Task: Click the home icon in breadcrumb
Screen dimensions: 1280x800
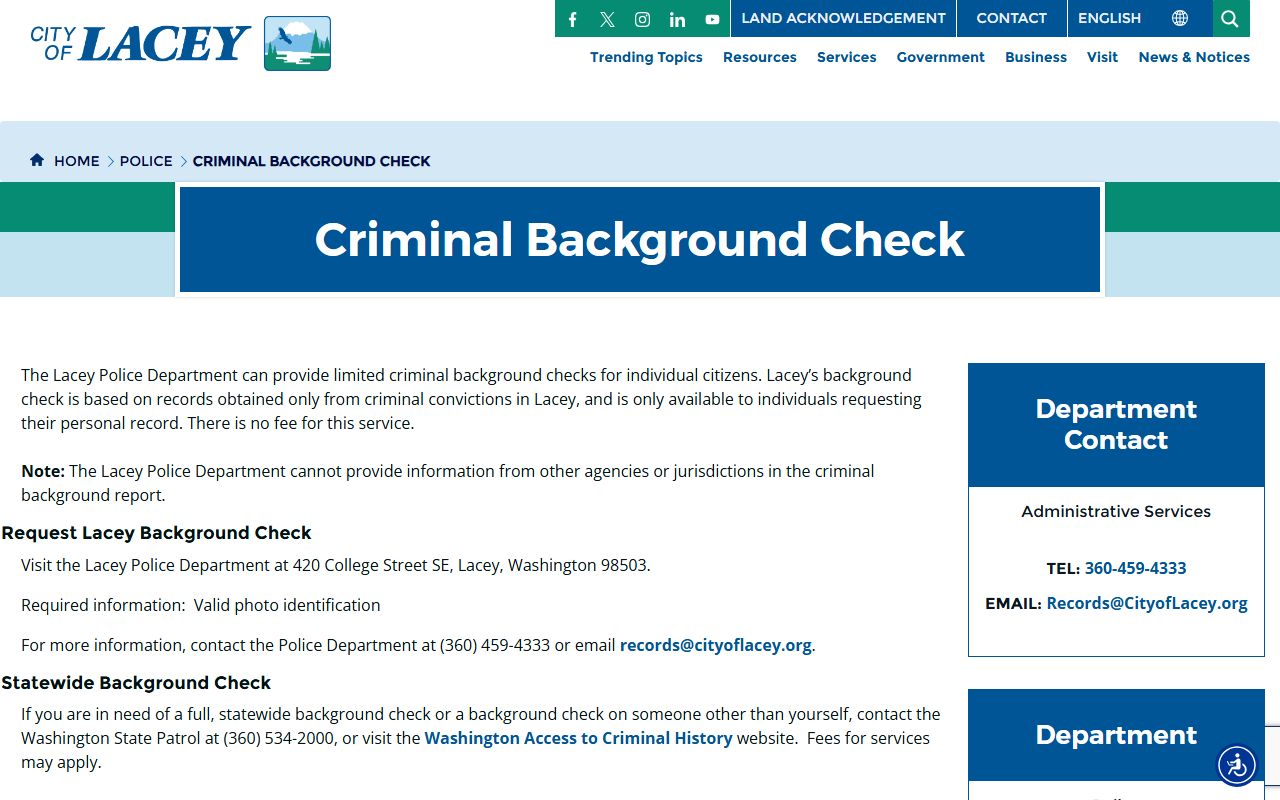Action: point(37,160)
